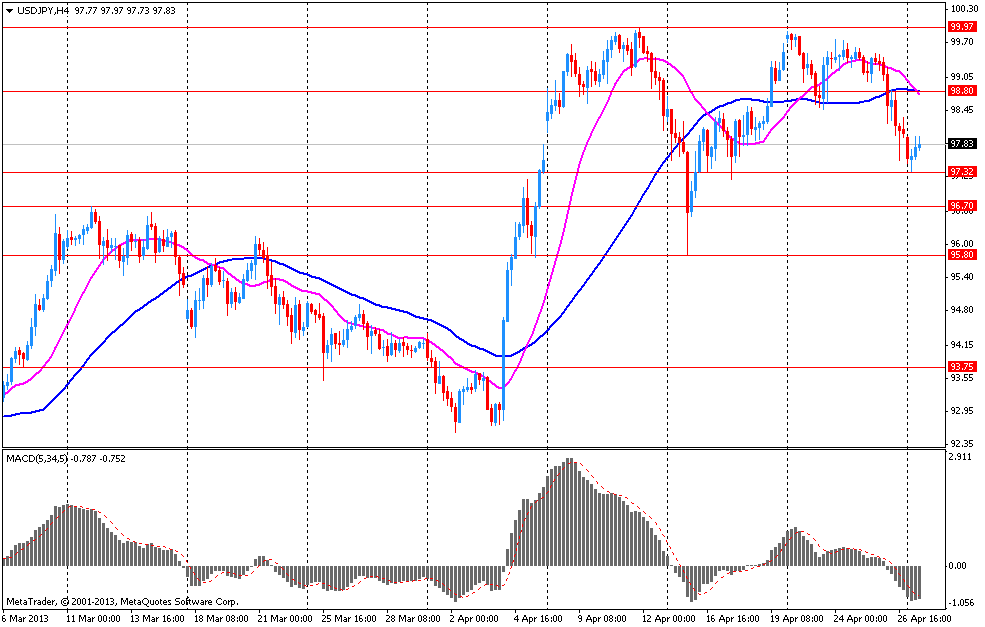
Task: Click the 18 Mar 08:00 time axis label
Action: click(x=221, y=619)
